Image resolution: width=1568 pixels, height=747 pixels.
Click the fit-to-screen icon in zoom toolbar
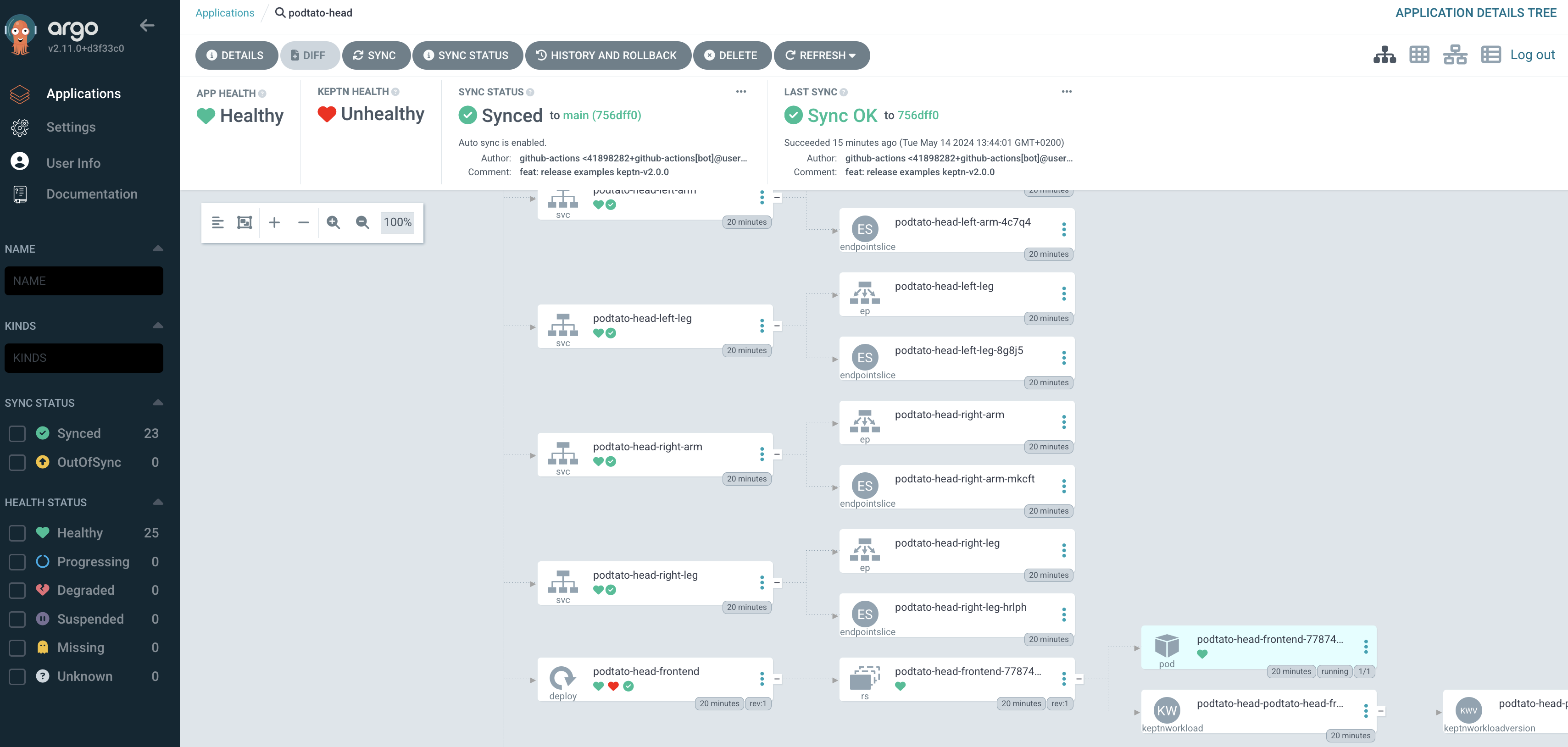(245, 223)
